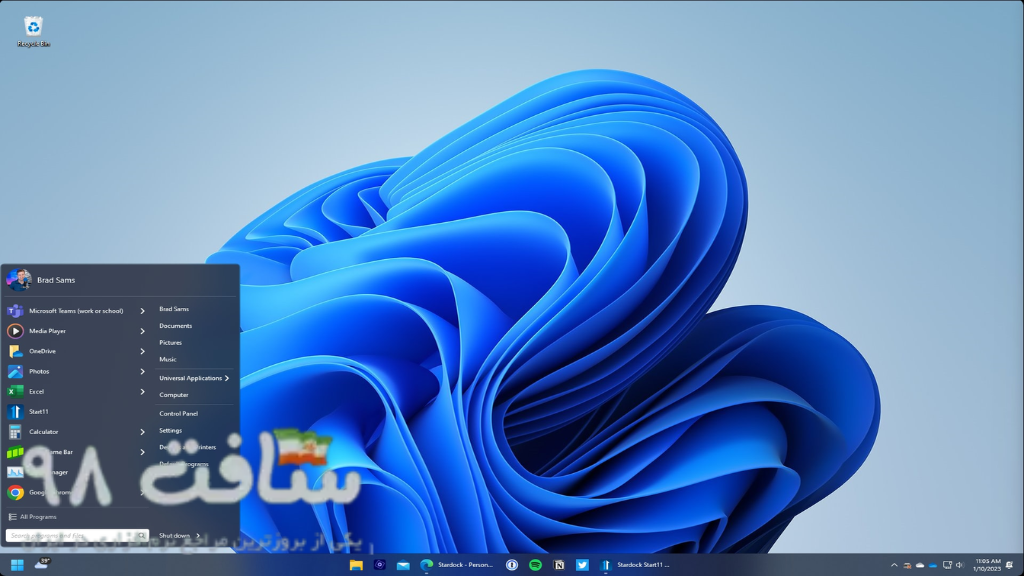The height and width of the screenshot is (576, 1024).
Task: Switch to Edge Stardock window
Action: 457,565
